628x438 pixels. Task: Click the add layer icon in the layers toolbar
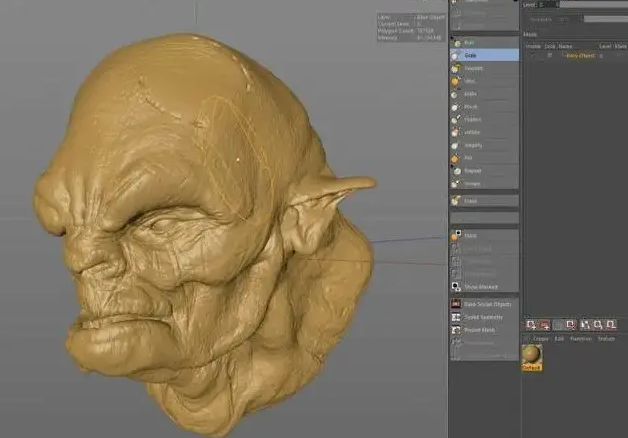(531, 325)
